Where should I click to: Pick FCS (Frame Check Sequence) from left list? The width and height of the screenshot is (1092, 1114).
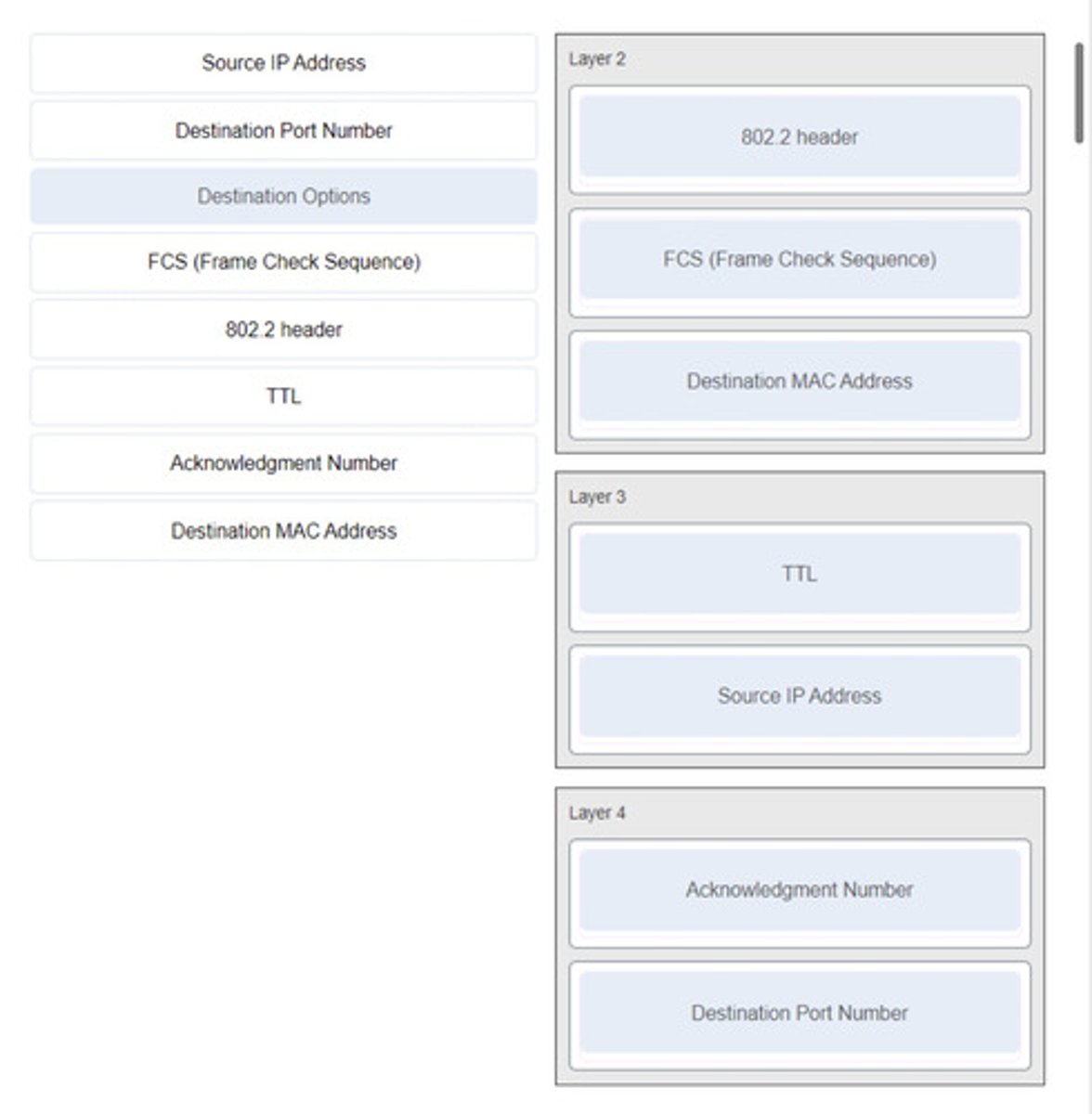tap(283, 262)
